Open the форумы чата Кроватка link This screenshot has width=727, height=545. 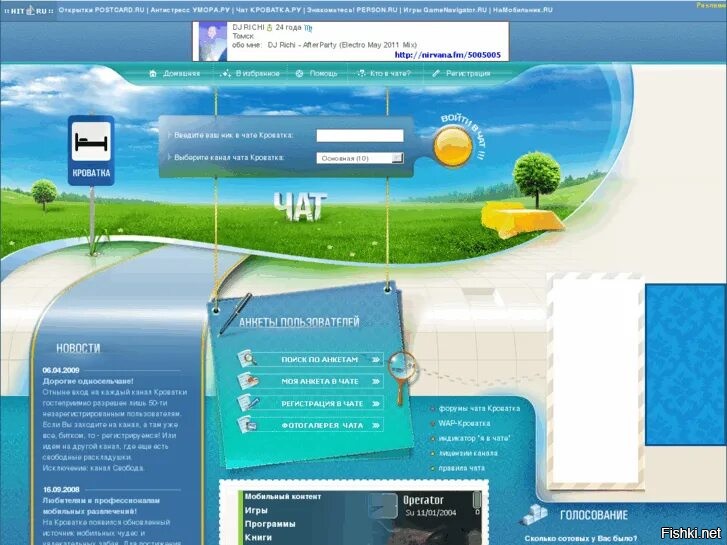tap(479, 408)
